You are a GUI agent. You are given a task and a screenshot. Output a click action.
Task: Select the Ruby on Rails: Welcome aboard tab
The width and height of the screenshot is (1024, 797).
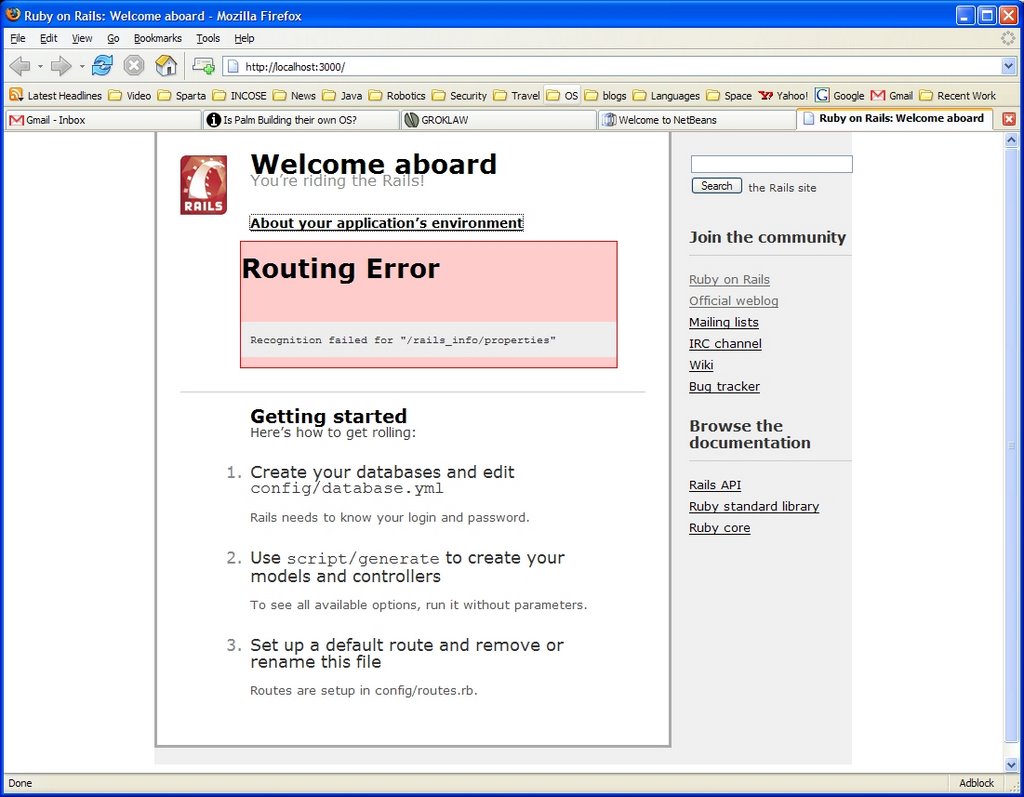click(x=895, y=118)
